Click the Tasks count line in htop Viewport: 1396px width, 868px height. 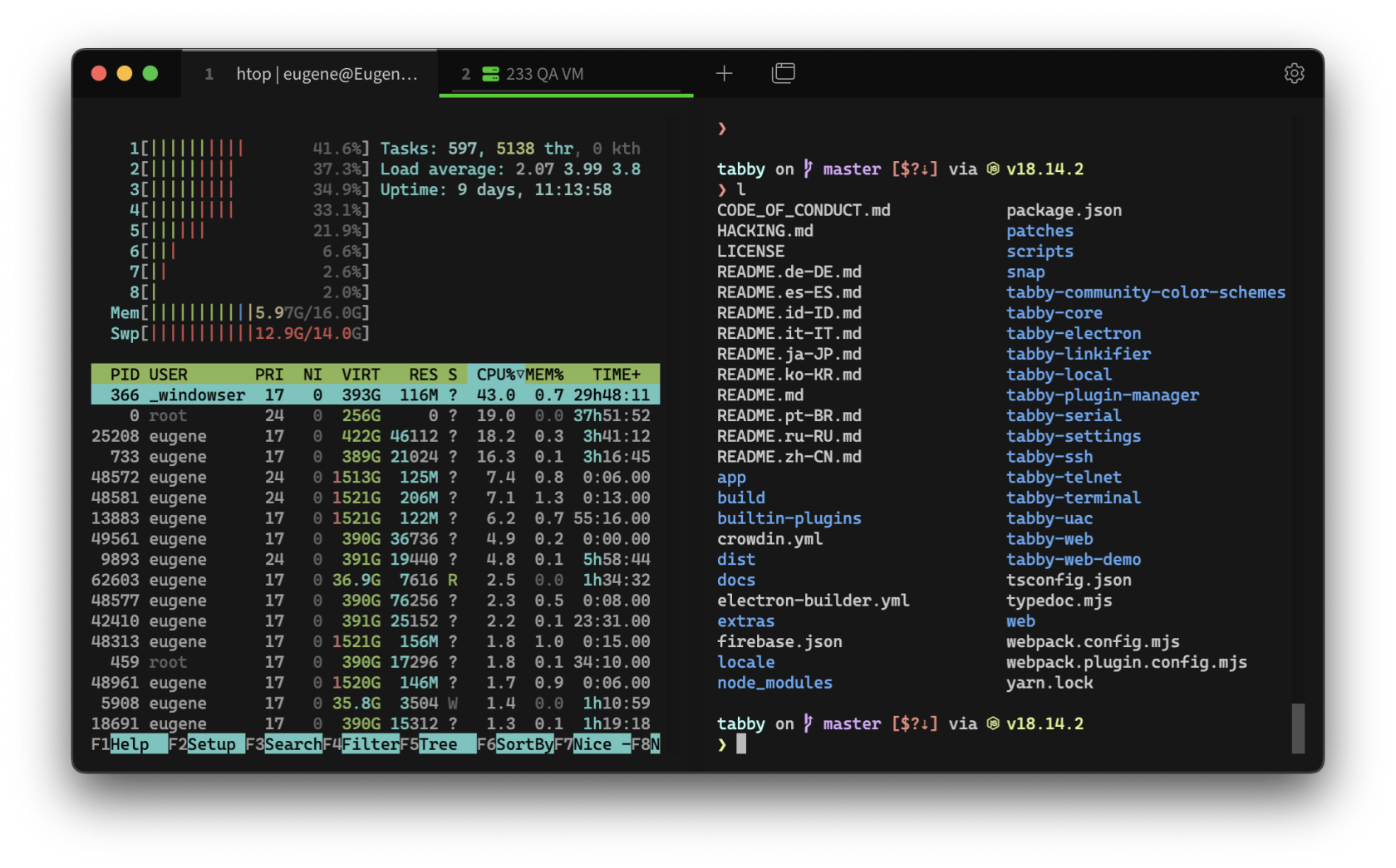510,149
